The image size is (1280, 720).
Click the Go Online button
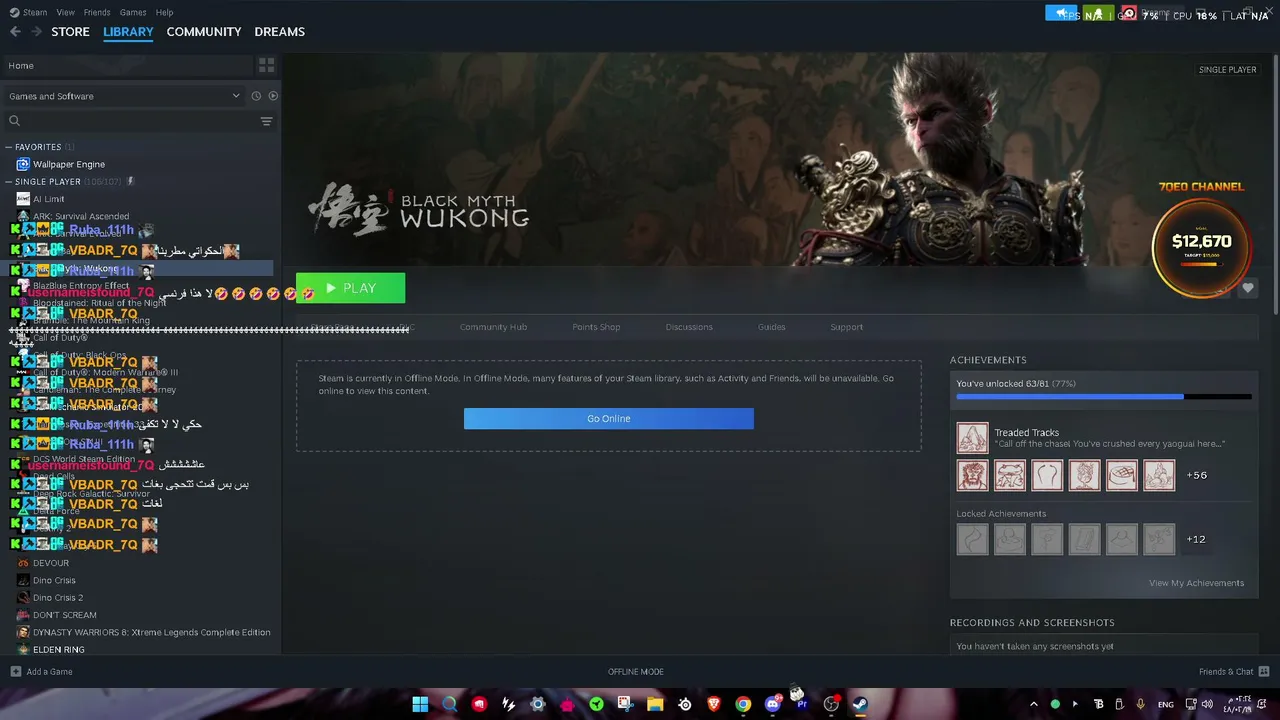point(609,419)
